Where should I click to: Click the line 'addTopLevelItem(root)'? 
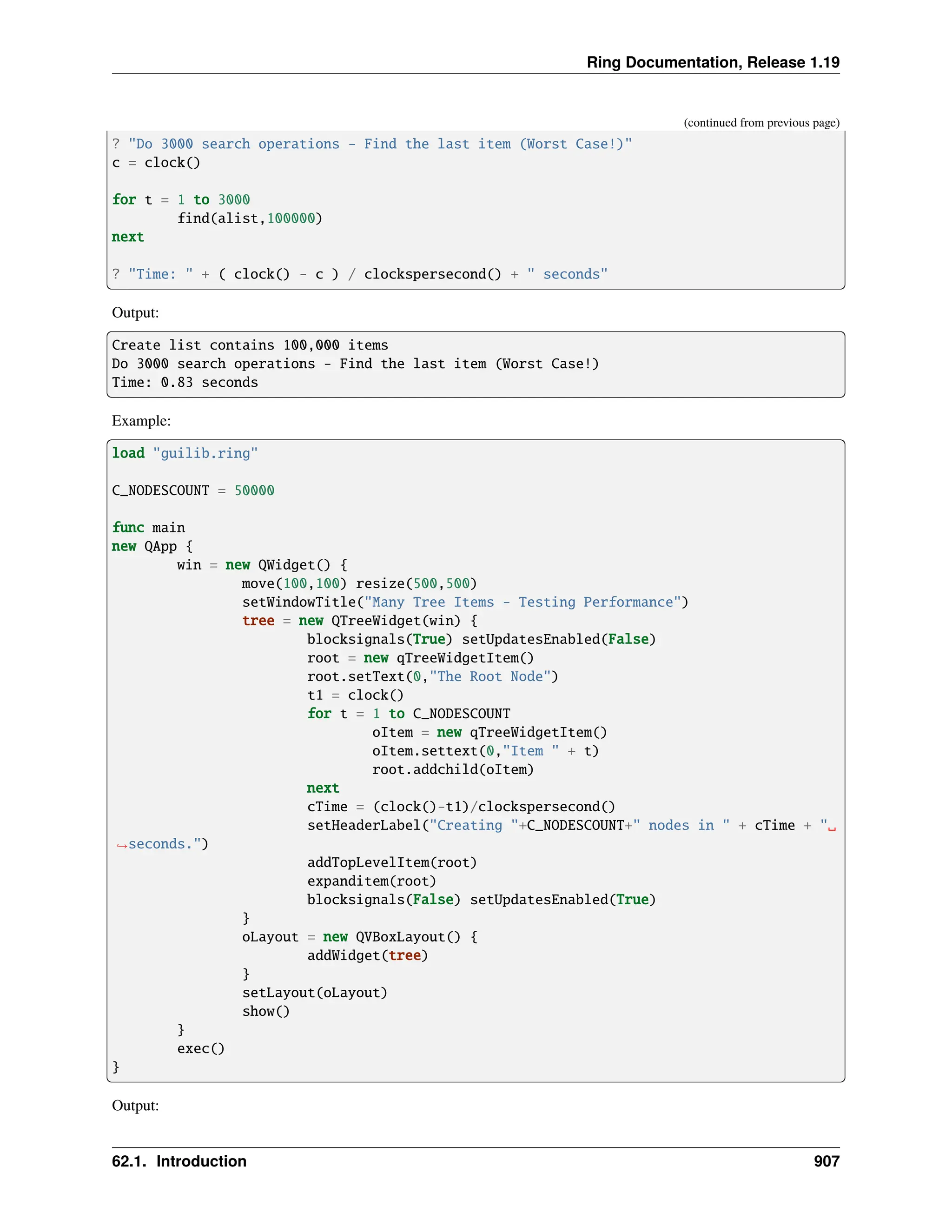click(x=392, y=862)
